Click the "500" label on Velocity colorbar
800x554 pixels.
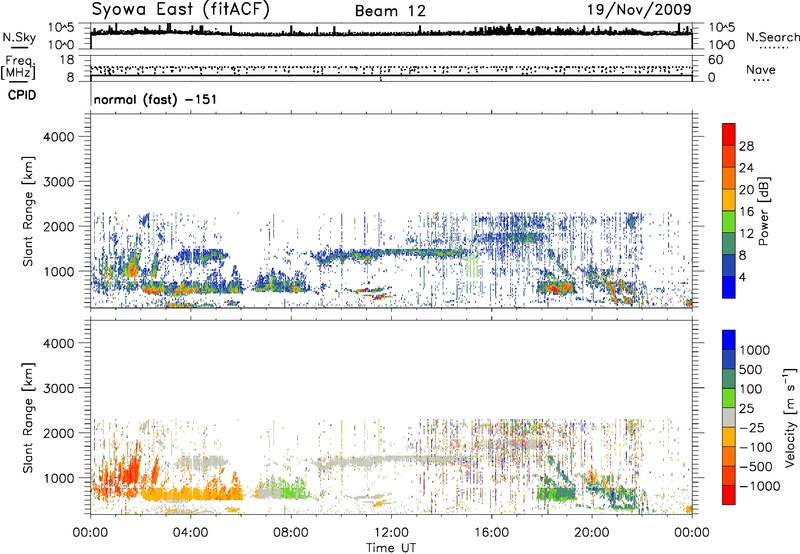751,370
